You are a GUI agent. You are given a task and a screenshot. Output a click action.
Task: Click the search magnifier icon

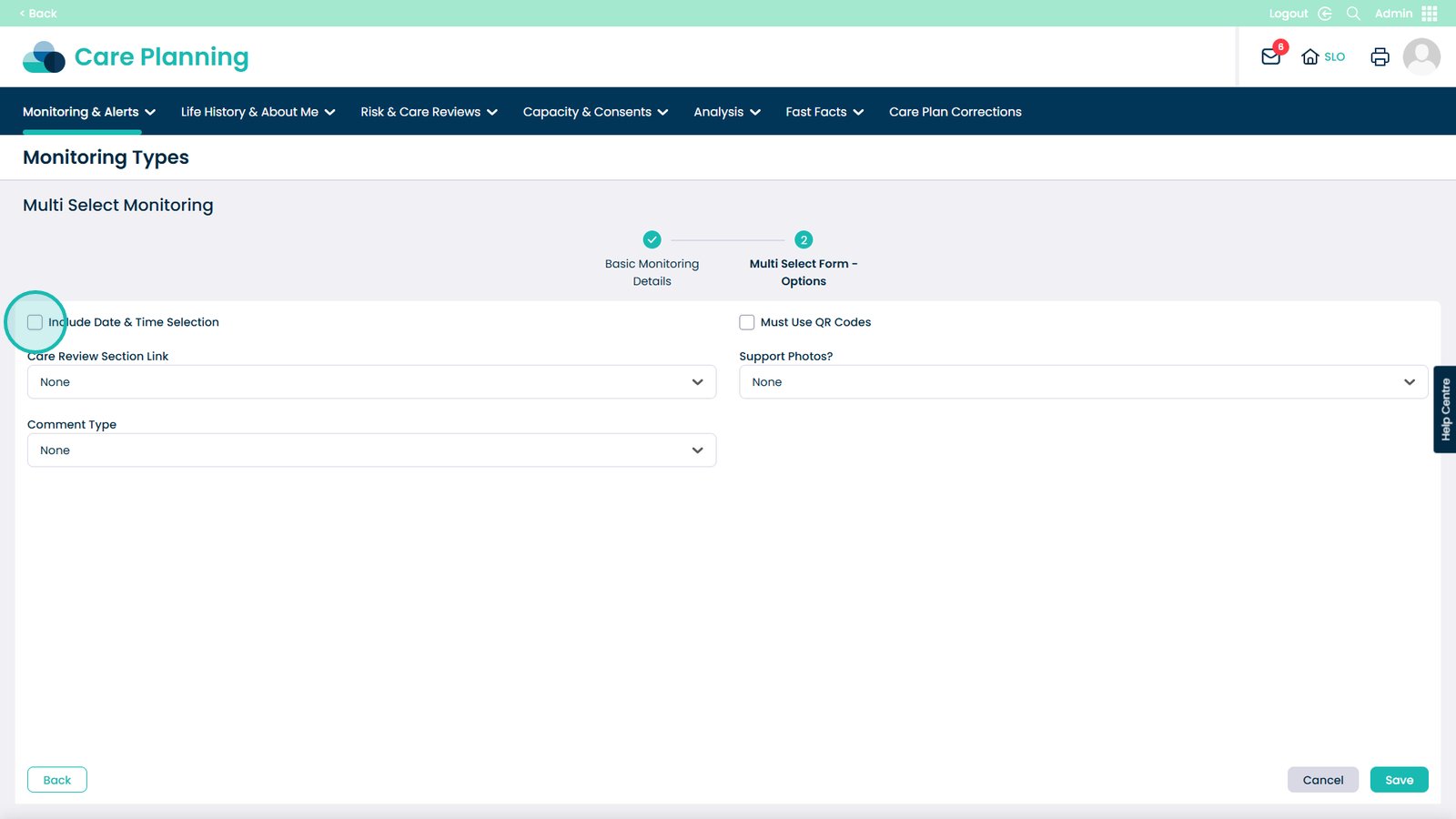pyautogui.click(x=1353, y=14)
